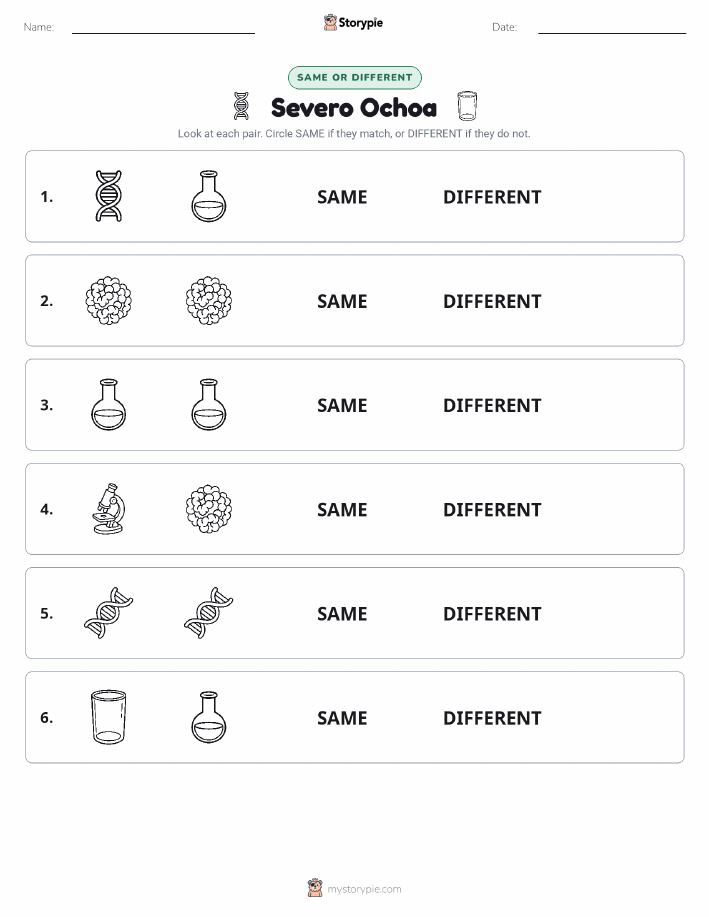Click the DNA helix icon in row 1

[x=109, y=196]
